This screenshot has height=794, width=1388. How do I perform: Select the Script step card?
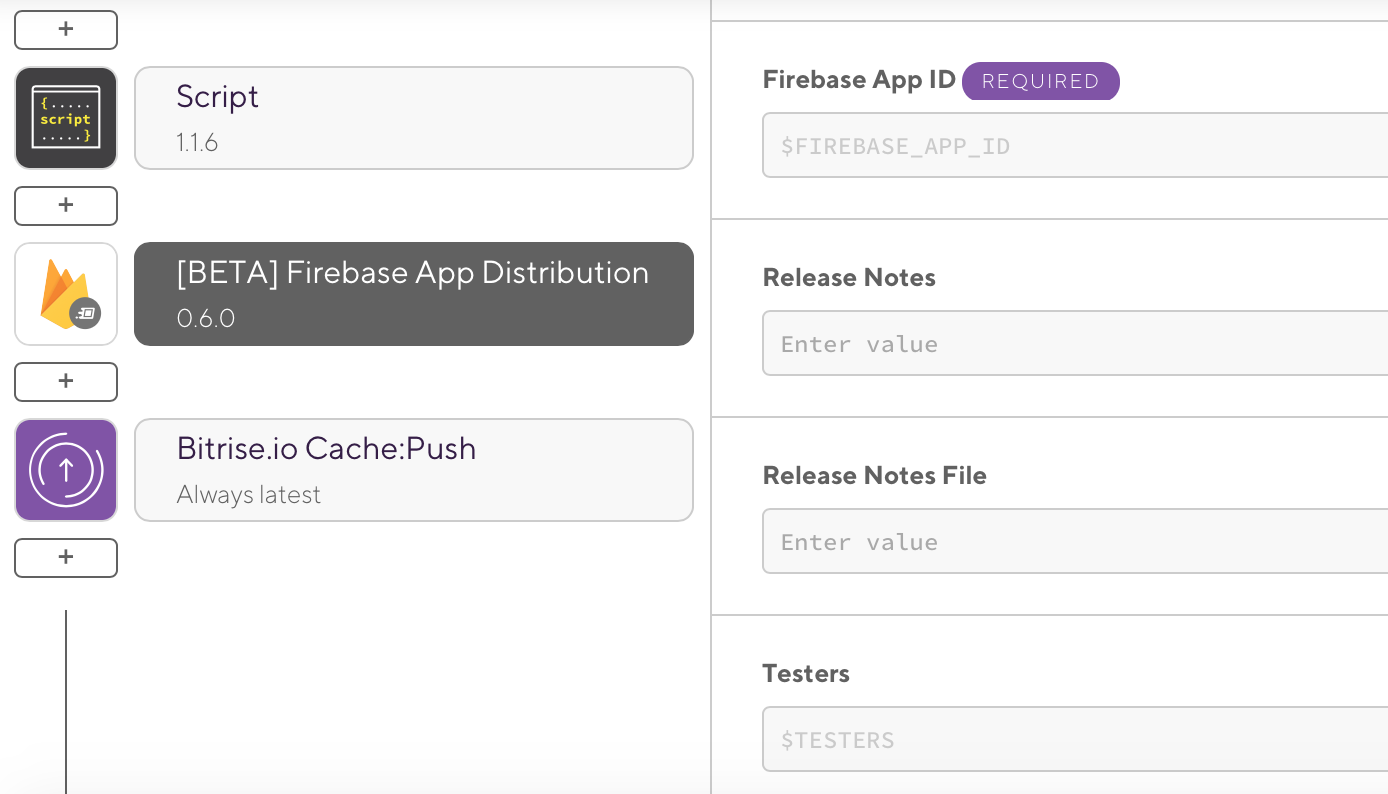pos(414,118)
